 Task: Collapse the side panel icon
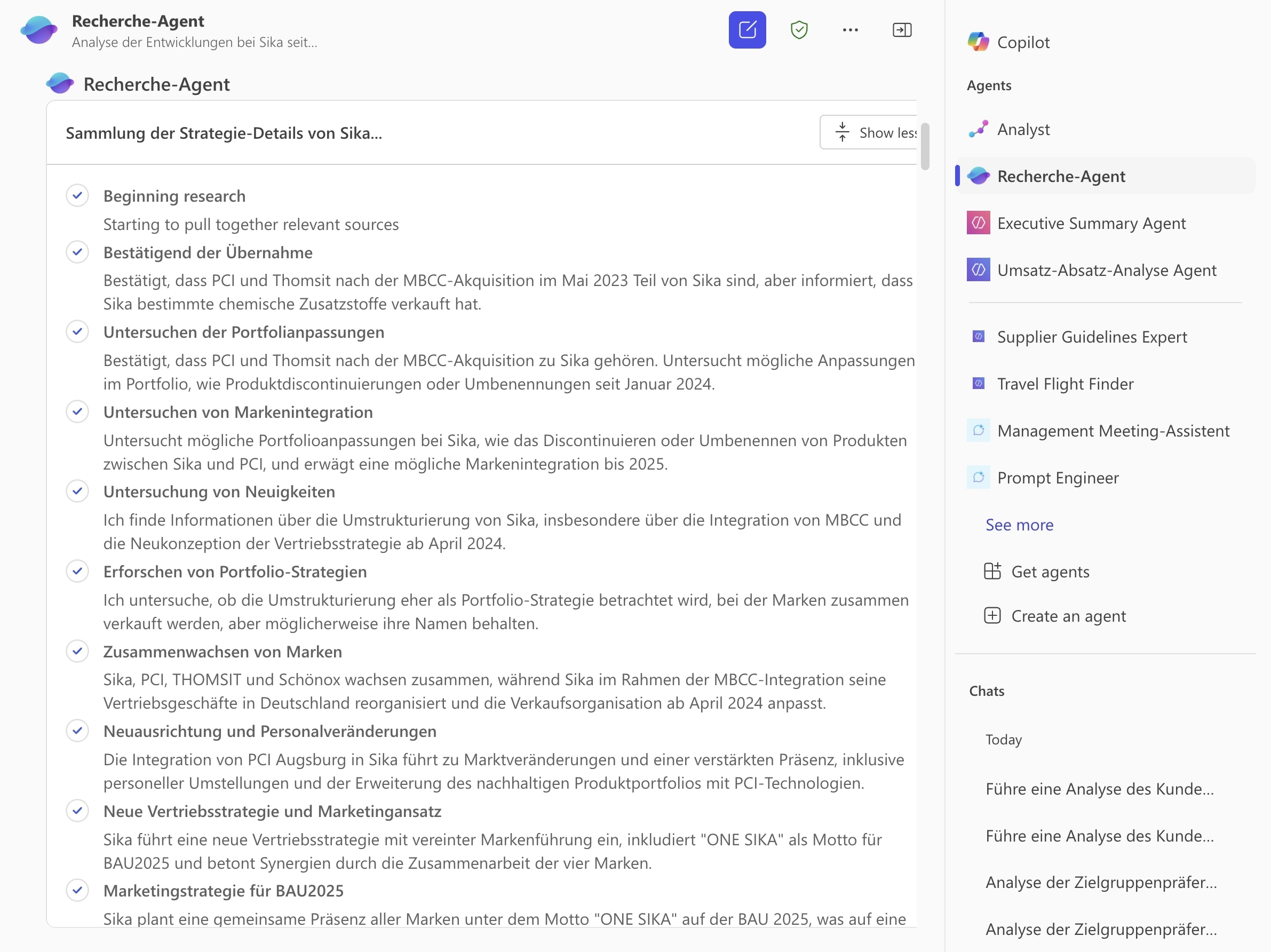click(902, 30)
